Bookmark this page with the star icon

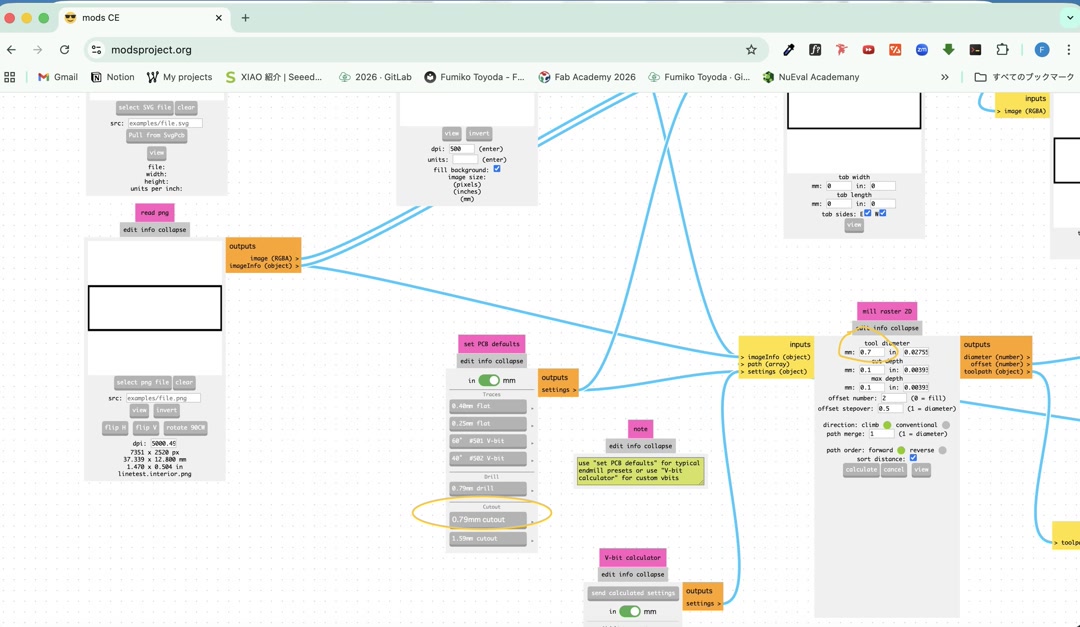(751, 50)
